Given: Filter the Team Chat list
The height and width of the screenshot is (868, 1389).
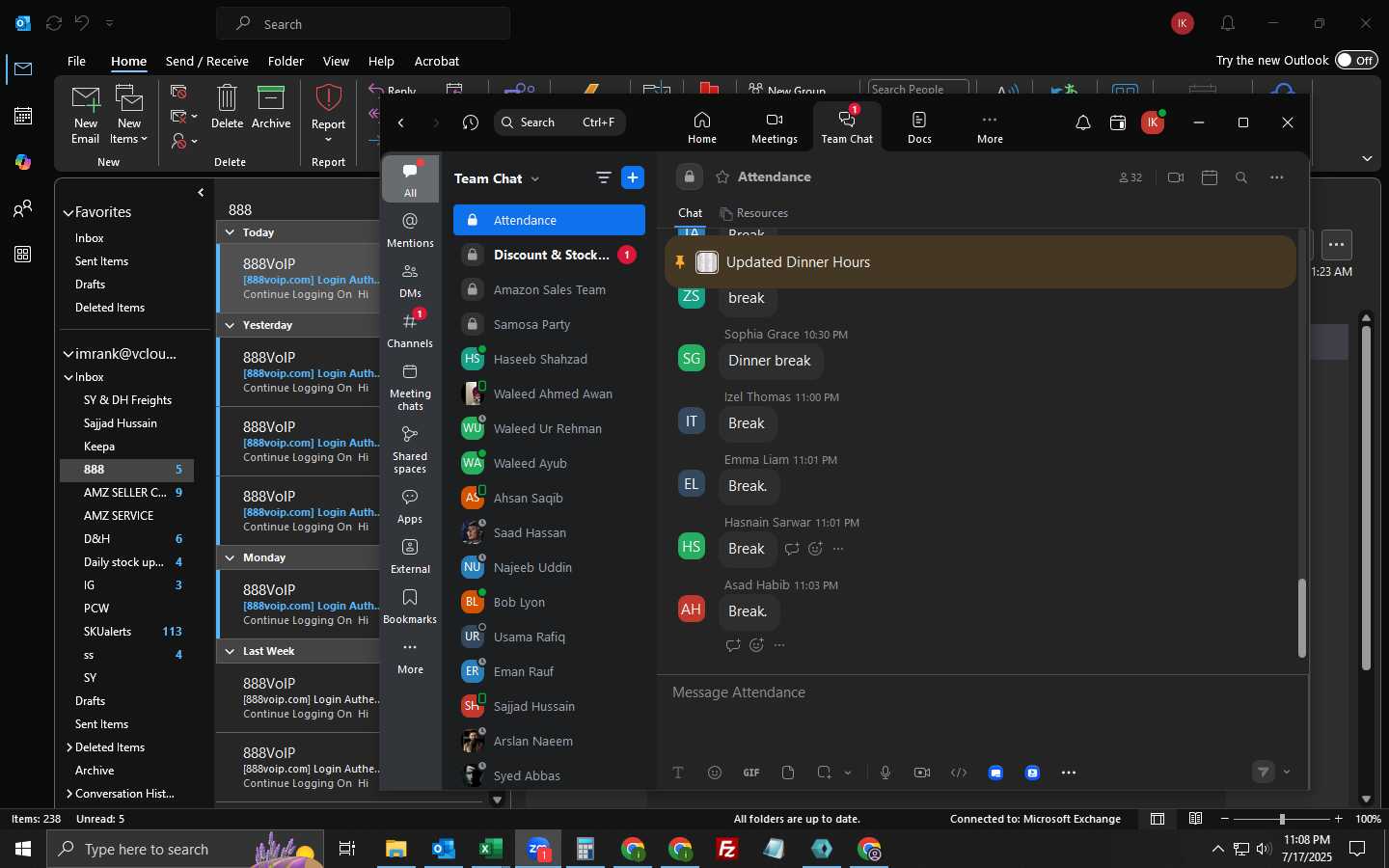Looking at the screenshot, I should point(604,177).
